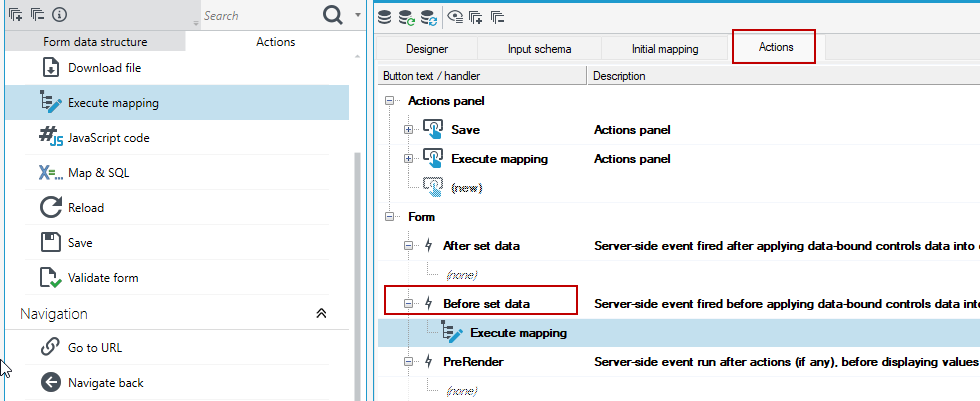The height and width of the screenshot is (401, 980).
Task: Focus the Search input field
Action: coord(259,16)
